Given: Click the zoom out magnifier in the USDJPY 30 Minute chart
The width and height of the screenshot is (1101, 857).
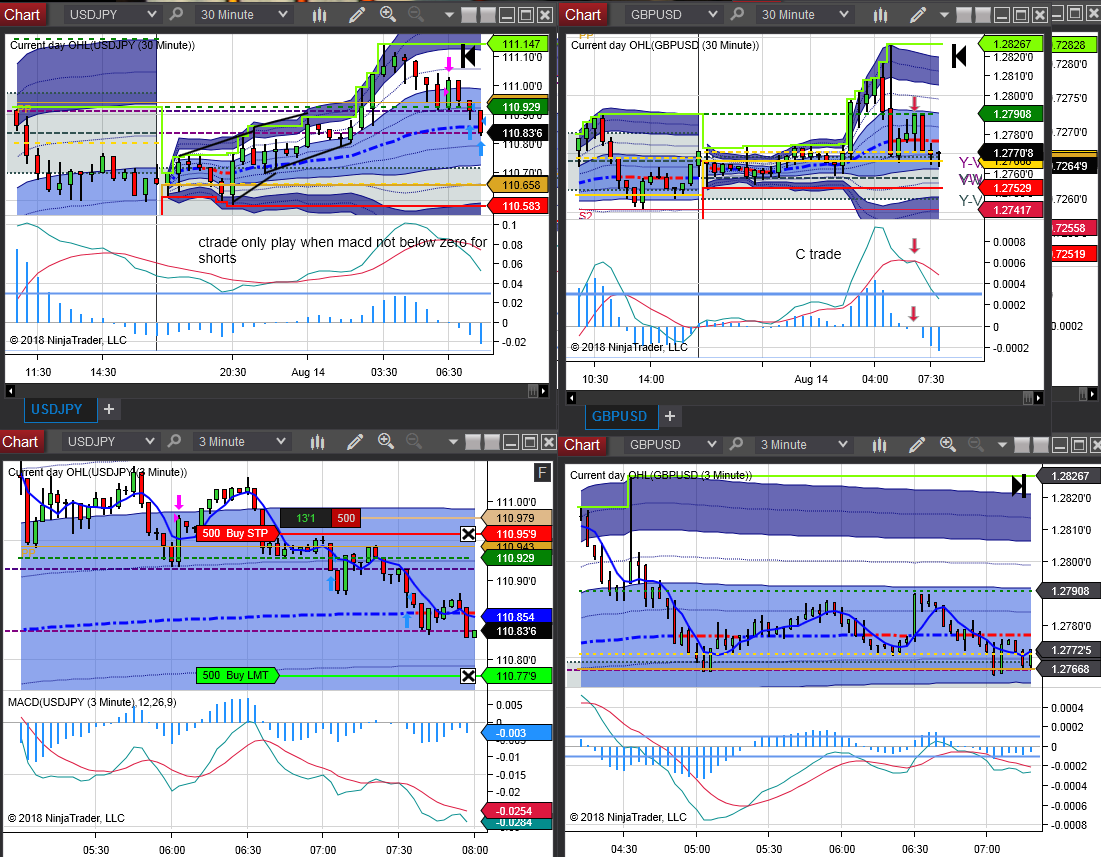Looking at the screenshot, I should click(x=416, y=13).
